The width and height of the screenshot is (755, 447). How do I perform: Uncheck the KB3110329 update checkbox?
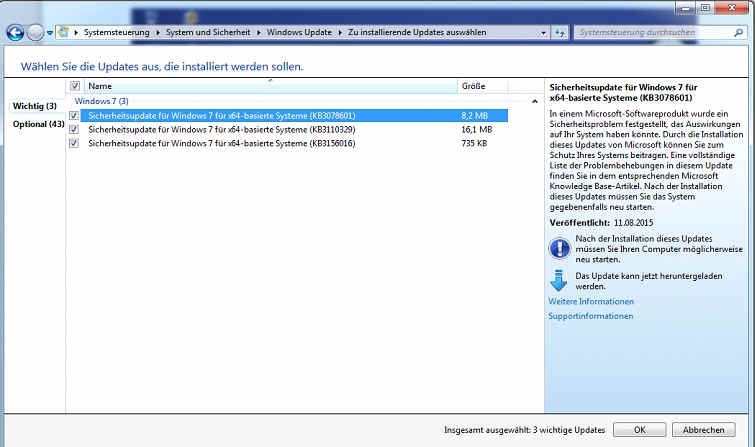point(74,130)
